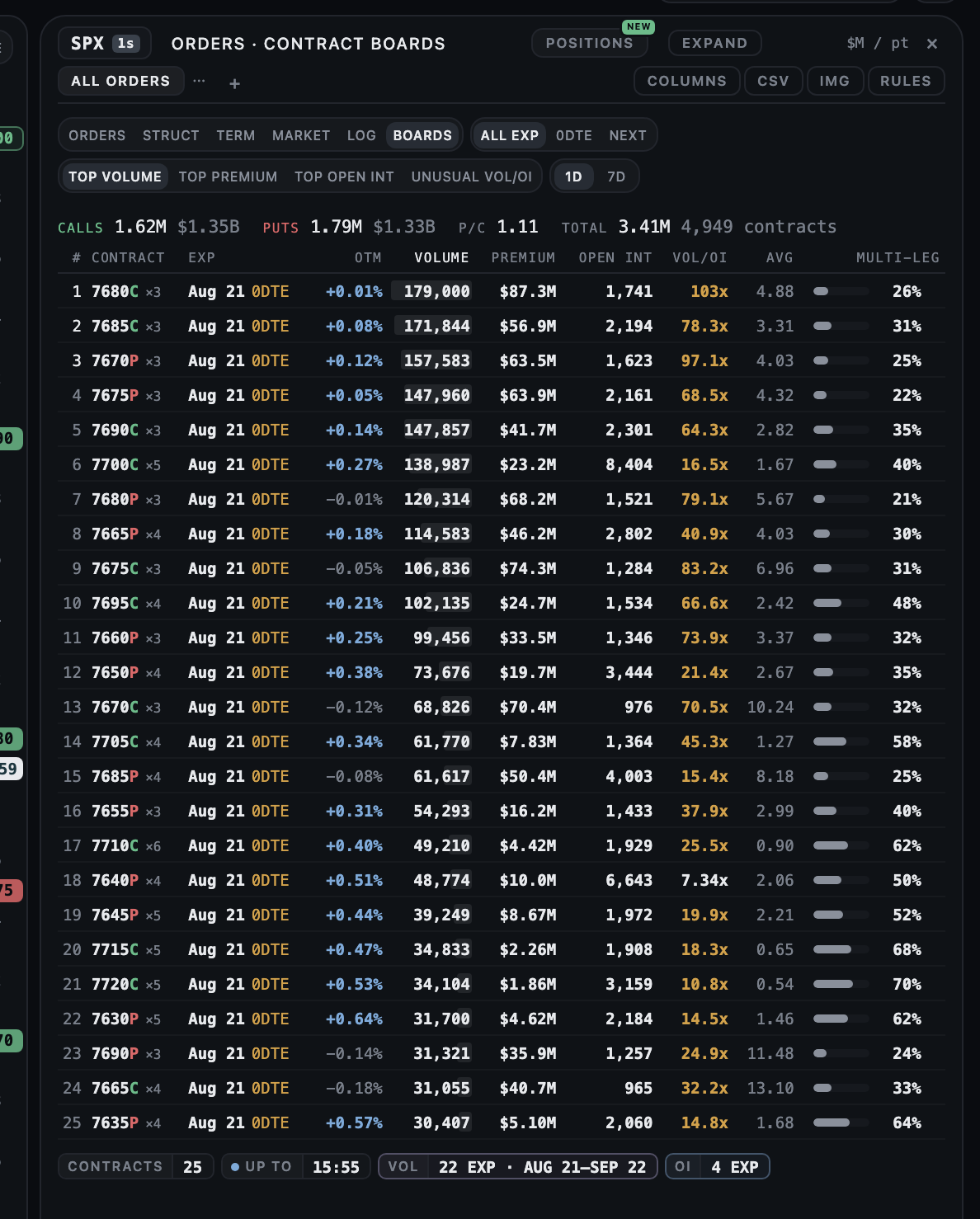Click the EXPAND button

pos(714,43)
